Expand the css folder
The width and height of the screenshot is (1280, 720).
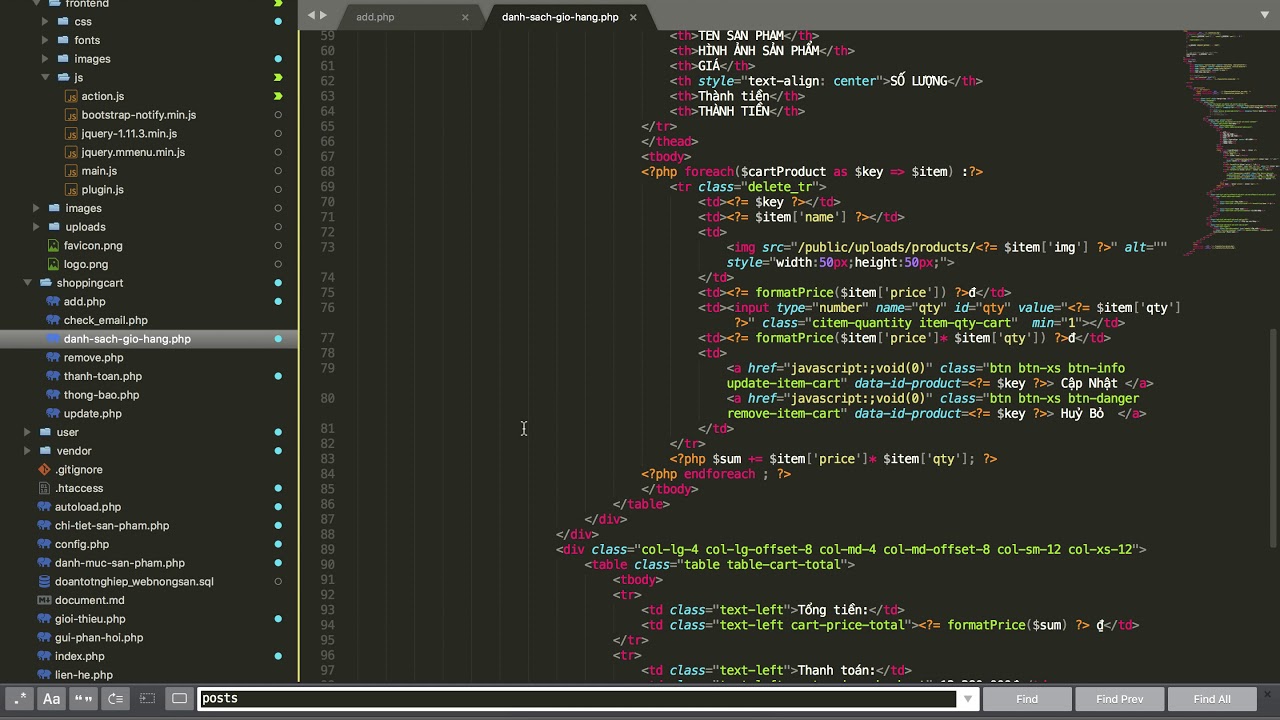coord(45,22)
